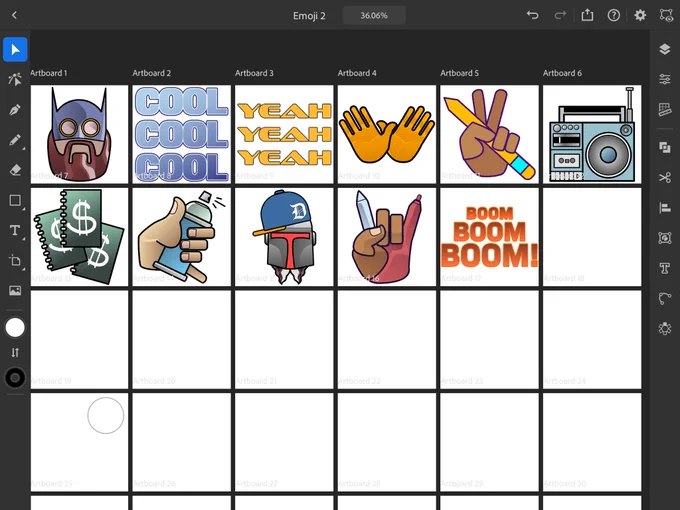
Task: Select the Direct Selection tool
Action: click(15, 79)
